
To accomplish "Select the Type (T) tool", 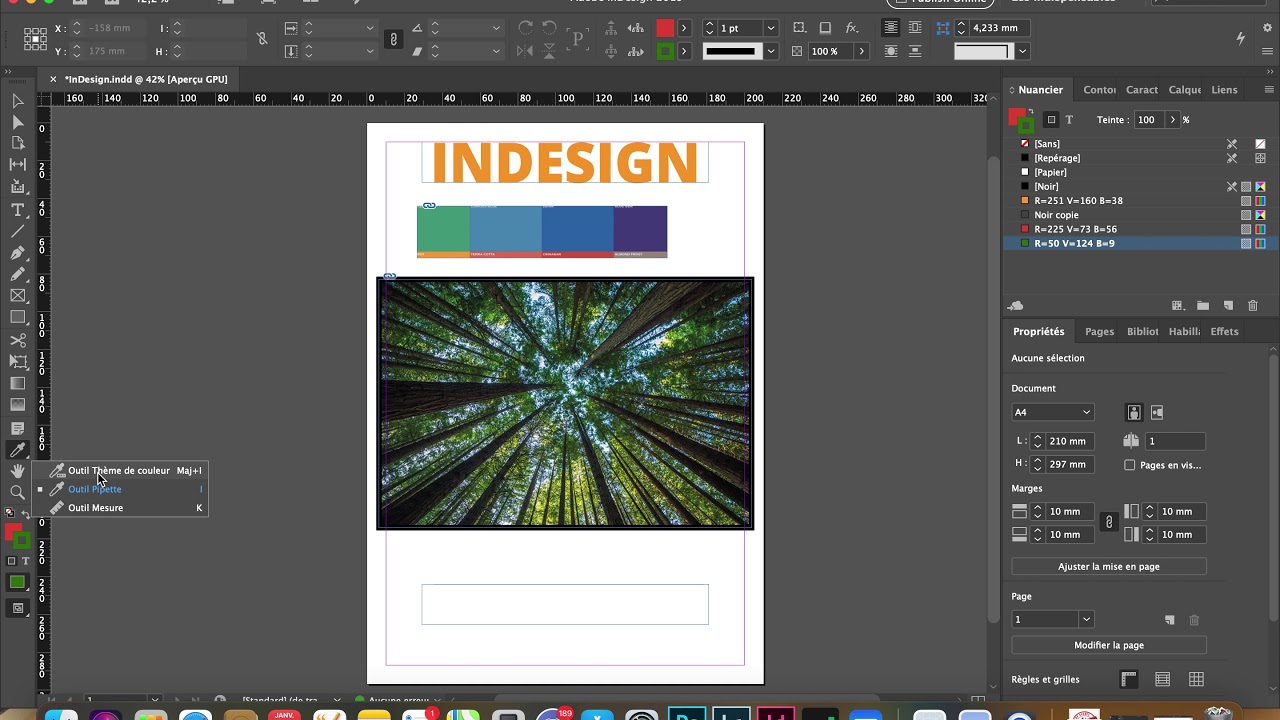I will click(18, 209).
